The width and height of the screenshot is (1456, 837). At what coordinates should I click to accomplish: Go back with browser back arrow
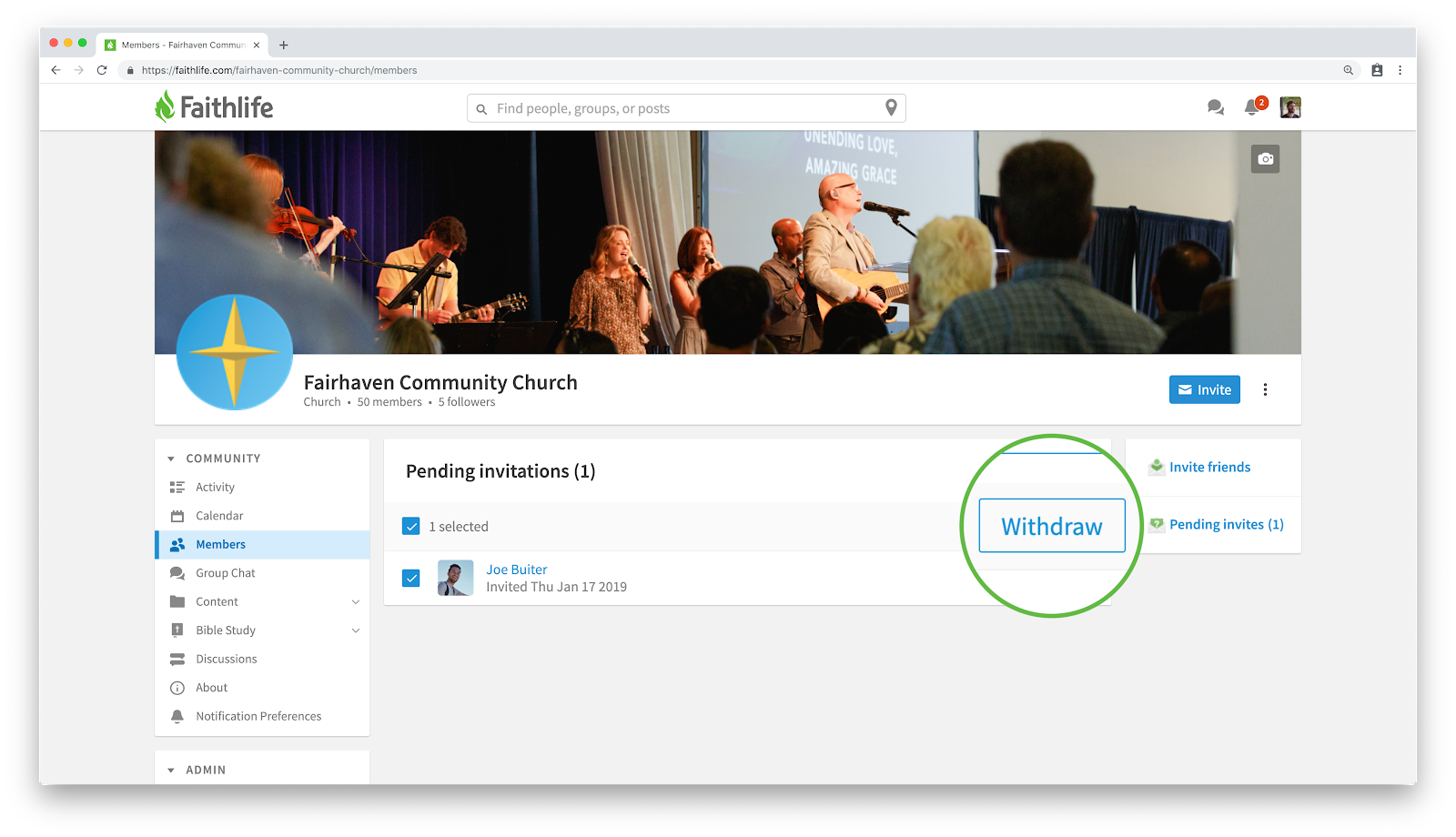[56, 70]
